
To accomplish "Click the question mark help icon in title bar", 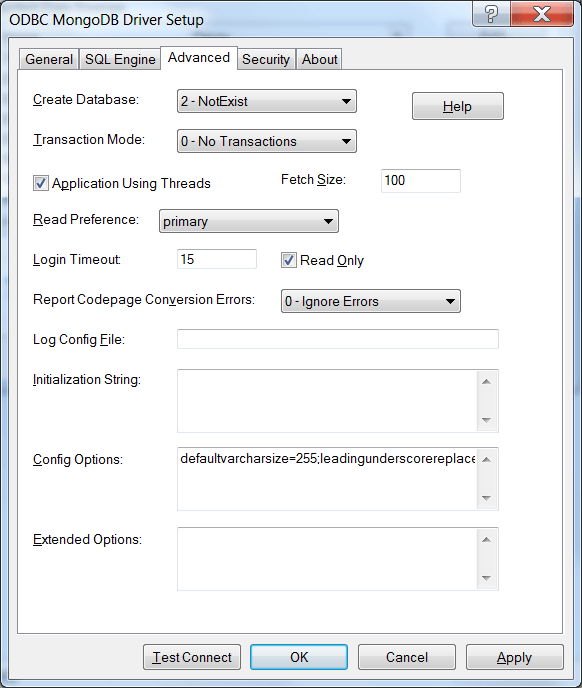I will (x=491, y=14).
